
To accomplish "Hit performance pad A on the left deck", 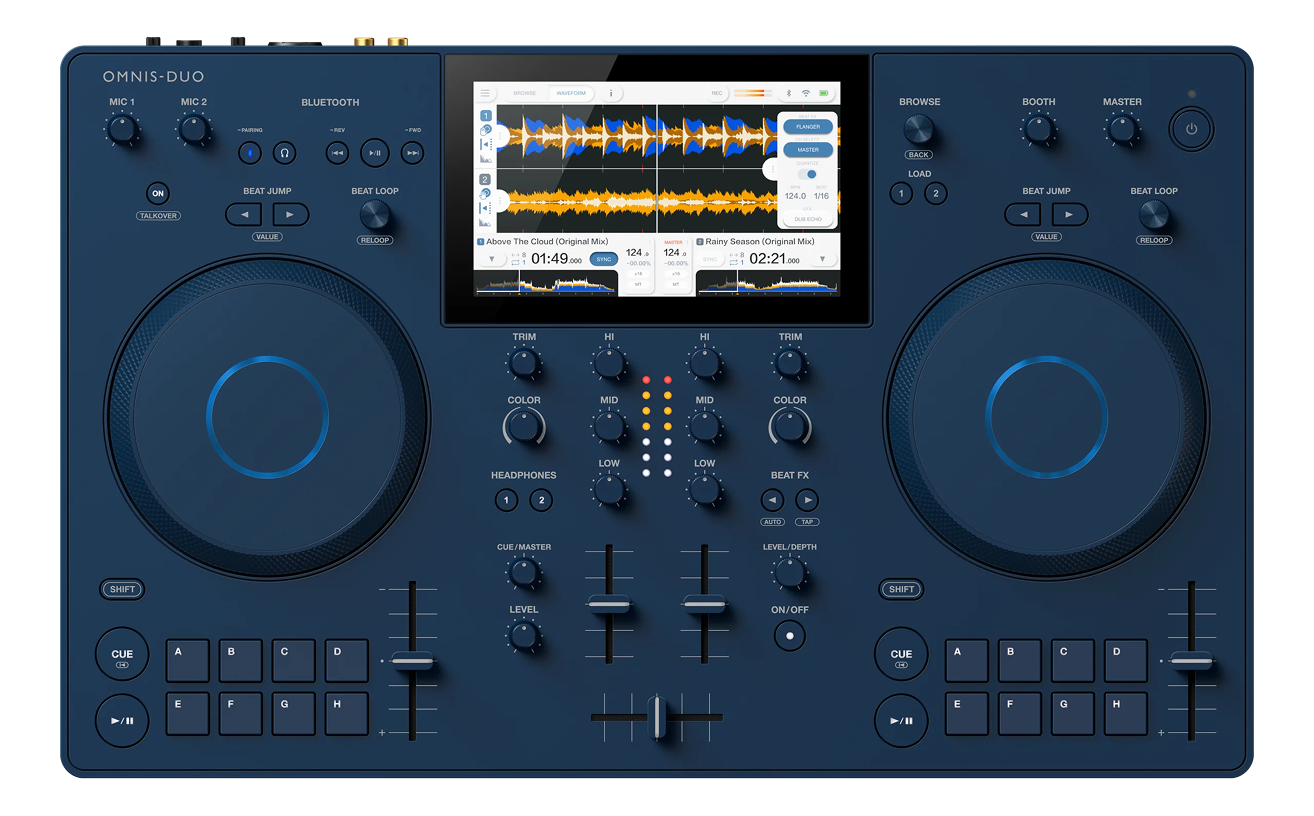I will pyautogui.click(x=188, y=661).
